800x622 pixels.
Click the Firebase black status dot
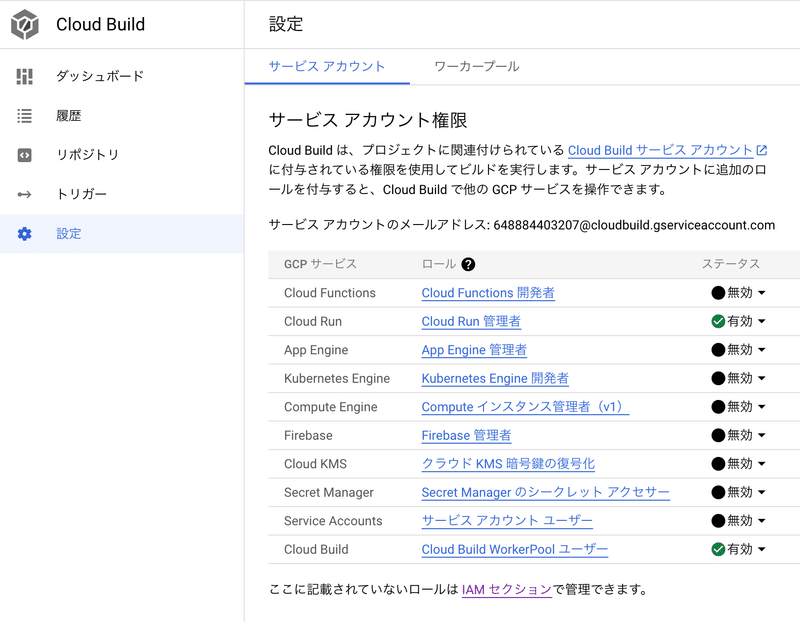[x=718, y=435]
